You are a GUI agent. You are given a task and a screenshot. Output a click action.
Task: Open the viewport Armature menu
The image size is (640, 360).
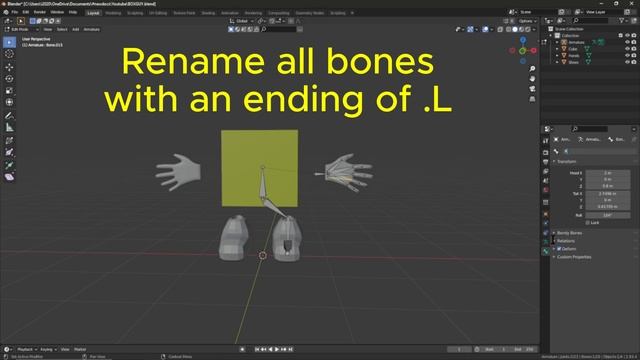[x=91, y=29]
